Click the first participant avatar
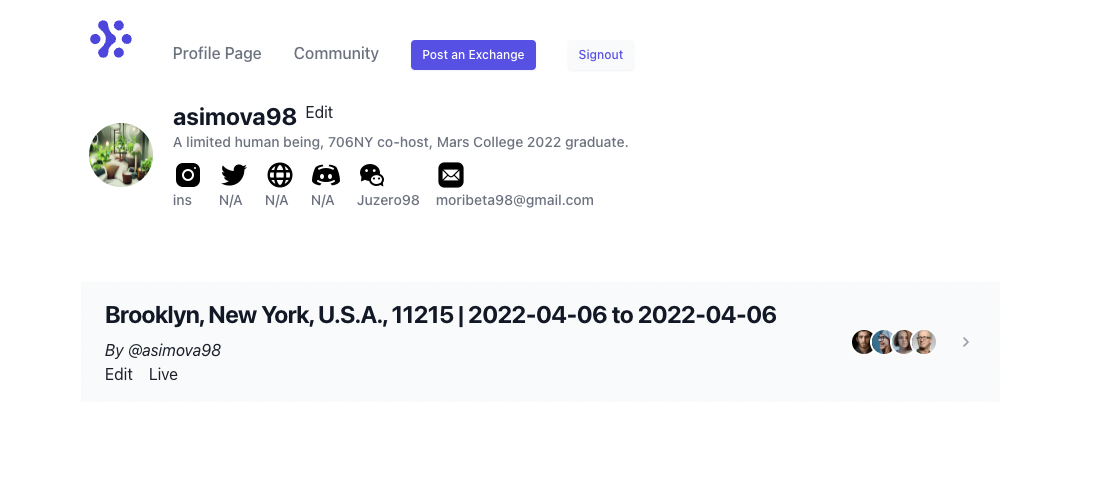Viewport: 1113px width, 503px height. point(863,342)
